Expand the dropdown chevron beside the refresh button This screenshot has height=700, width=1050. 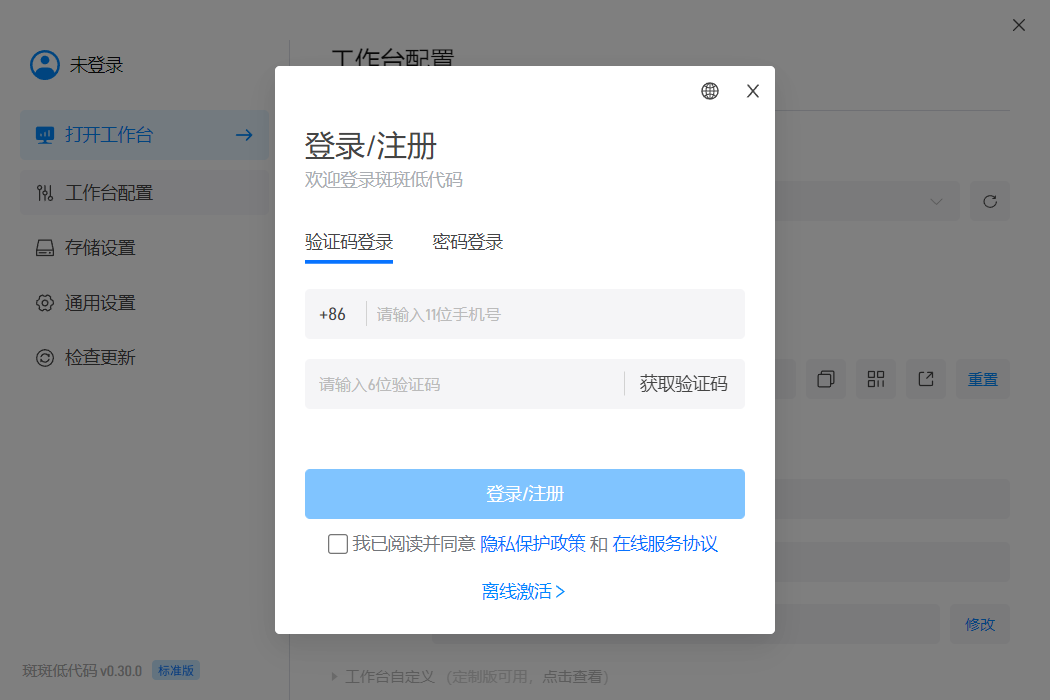point(936,201)
